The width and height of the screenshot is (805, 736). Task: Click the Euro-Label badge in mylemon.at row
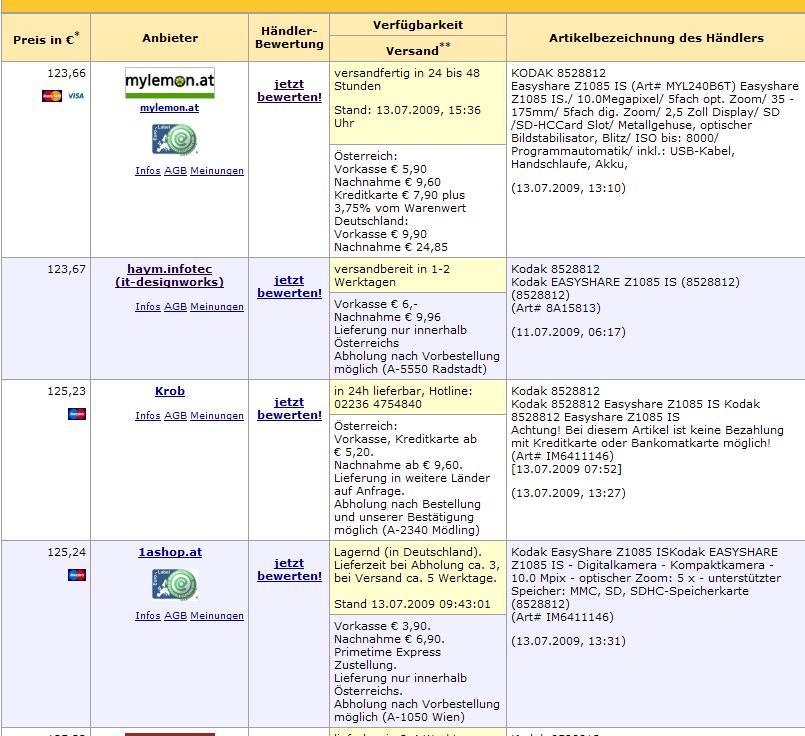point(175,140)
